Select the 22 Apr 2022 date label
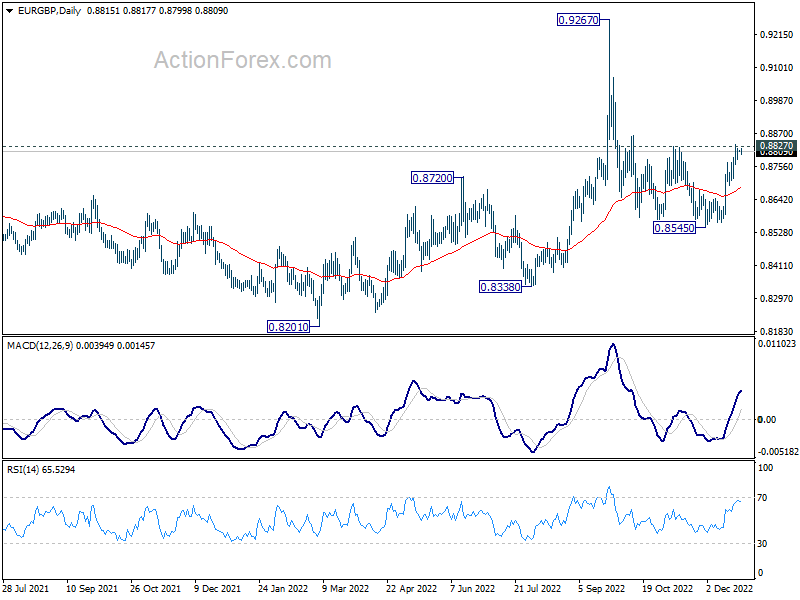 [412, 588]
